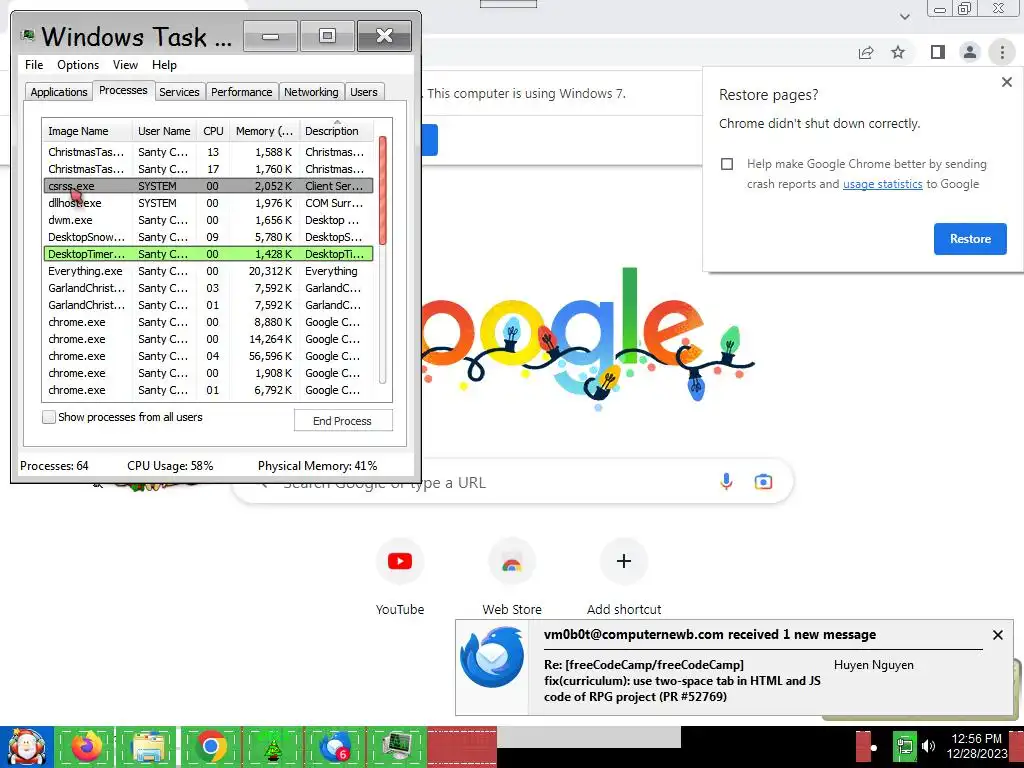Screen dimensions: 1024x768
Task: Switch to the Services tab
Action: point(179,92)
